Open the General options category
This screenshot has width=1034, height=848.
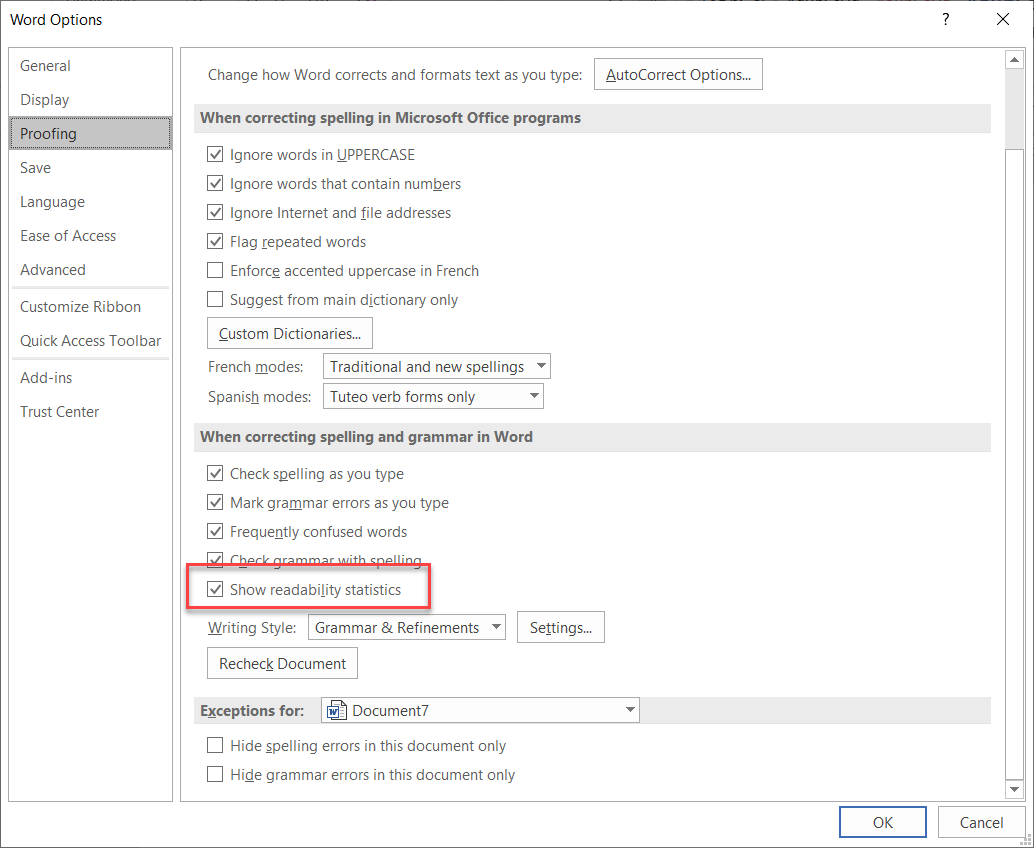[x=90, y=66]
